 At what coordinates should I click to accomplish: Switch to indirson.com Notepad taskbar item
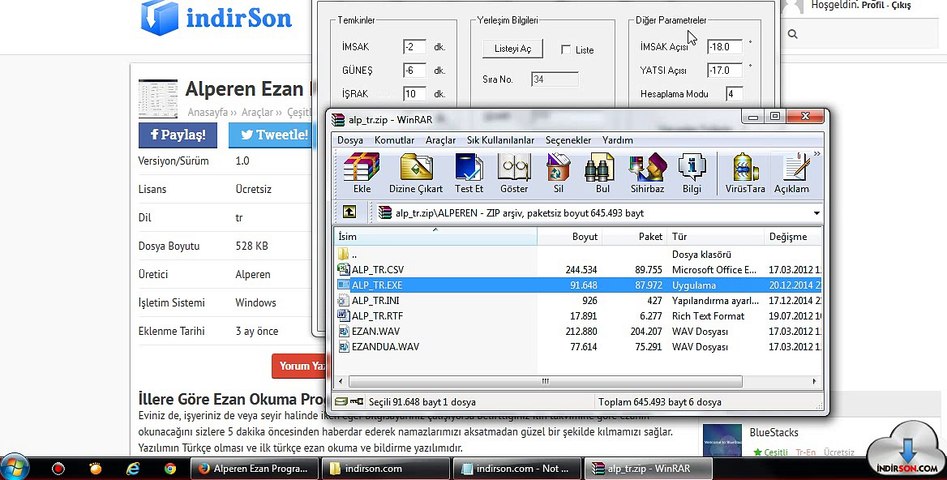pos(517,469)
